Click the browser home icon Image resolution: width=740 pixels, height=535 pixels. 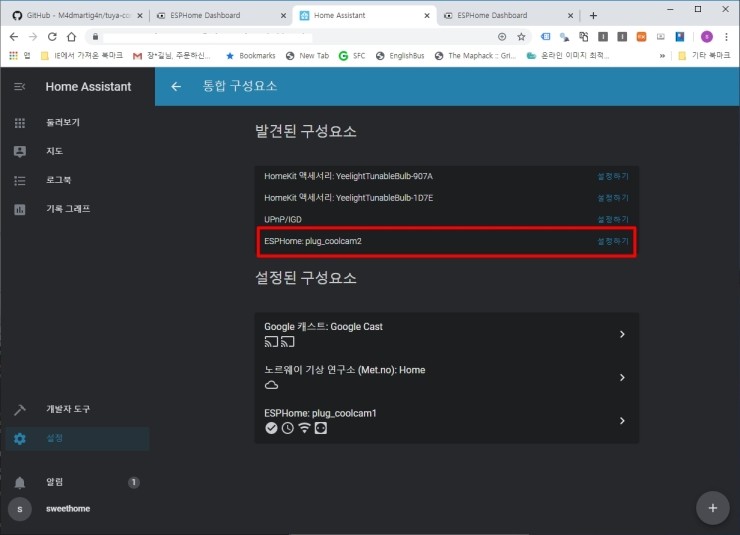[x=71, y=36]
